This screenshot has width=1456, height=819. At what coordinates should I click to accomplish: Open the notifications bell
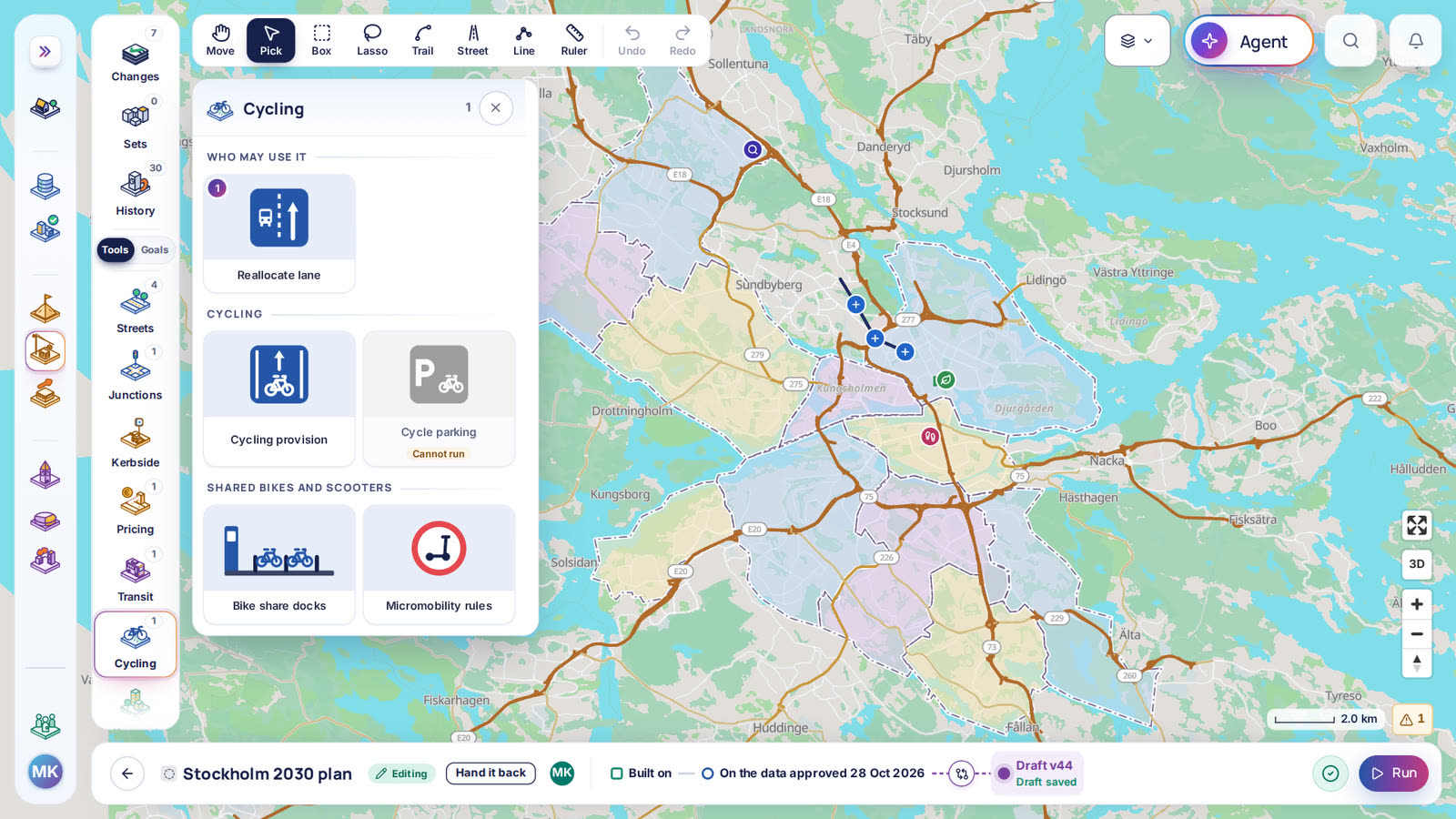(1416, 41)
